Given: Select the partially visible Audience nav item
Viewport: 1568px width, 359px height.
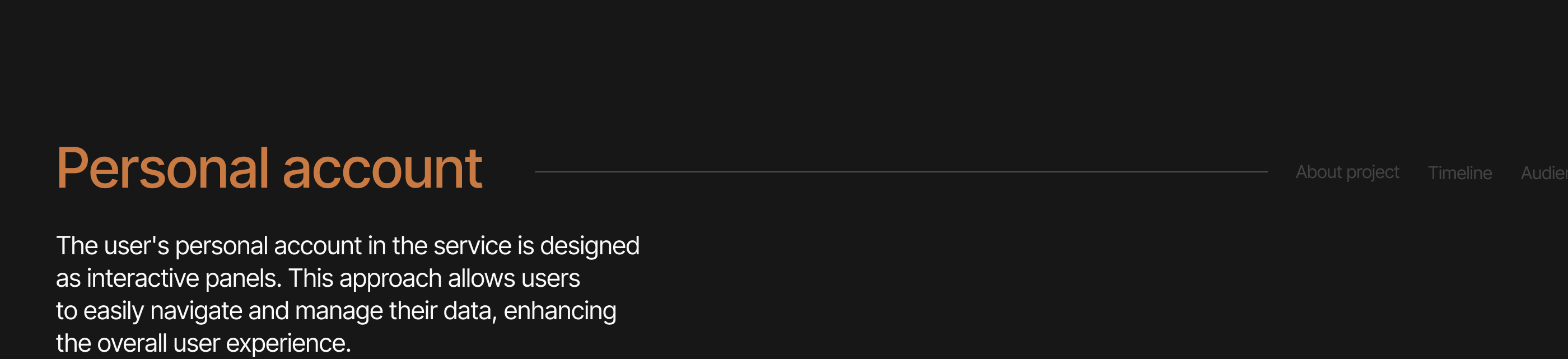Looking at the screenshot, I should [x=1544, y=173].
